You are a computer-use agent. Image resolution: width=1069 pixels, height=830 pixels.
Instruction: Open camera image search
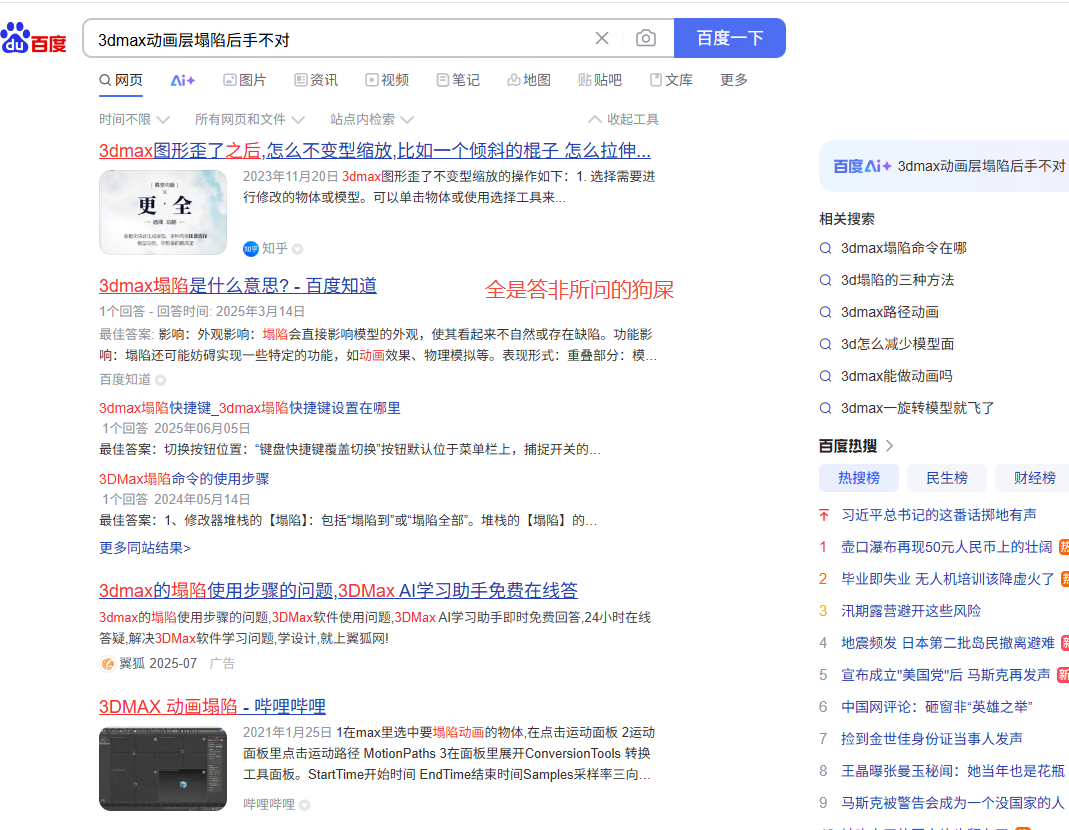point(646,38)
